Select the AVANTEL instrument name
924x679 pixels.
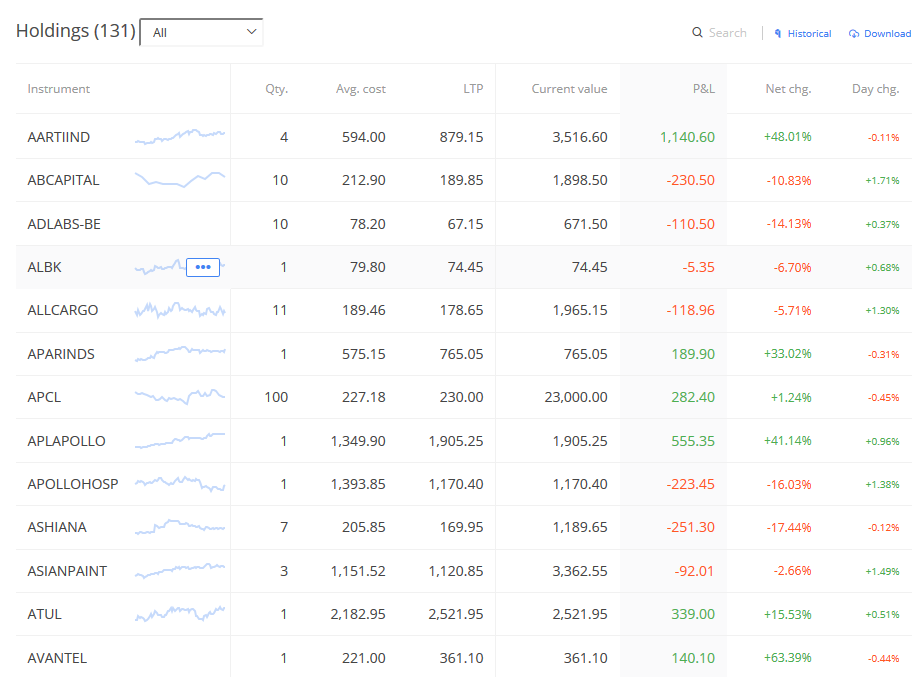point(57,658)
